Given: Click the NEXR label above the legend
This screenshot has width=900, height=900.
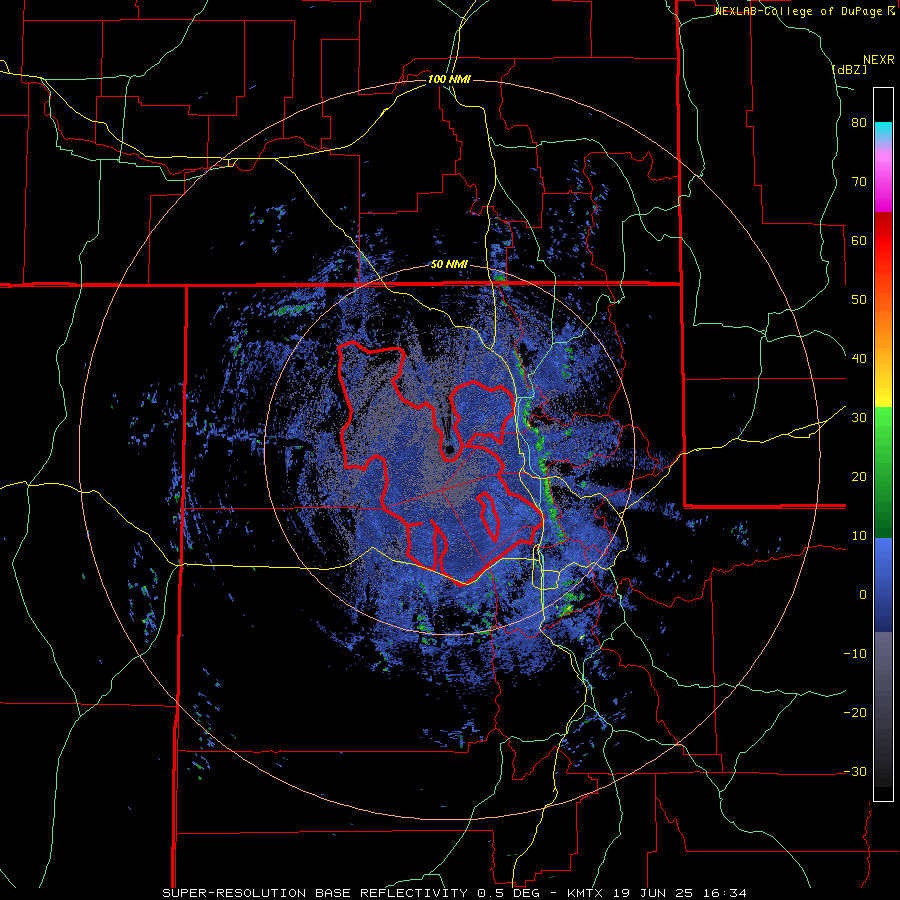Looking at the screenshot, I should click(x=878, y=60).
